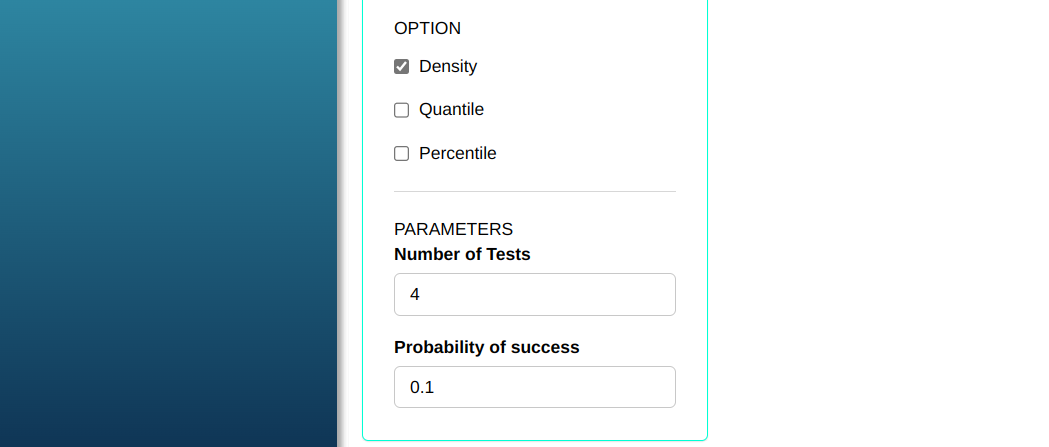Click the divider line below Percentile

(535, 191)
